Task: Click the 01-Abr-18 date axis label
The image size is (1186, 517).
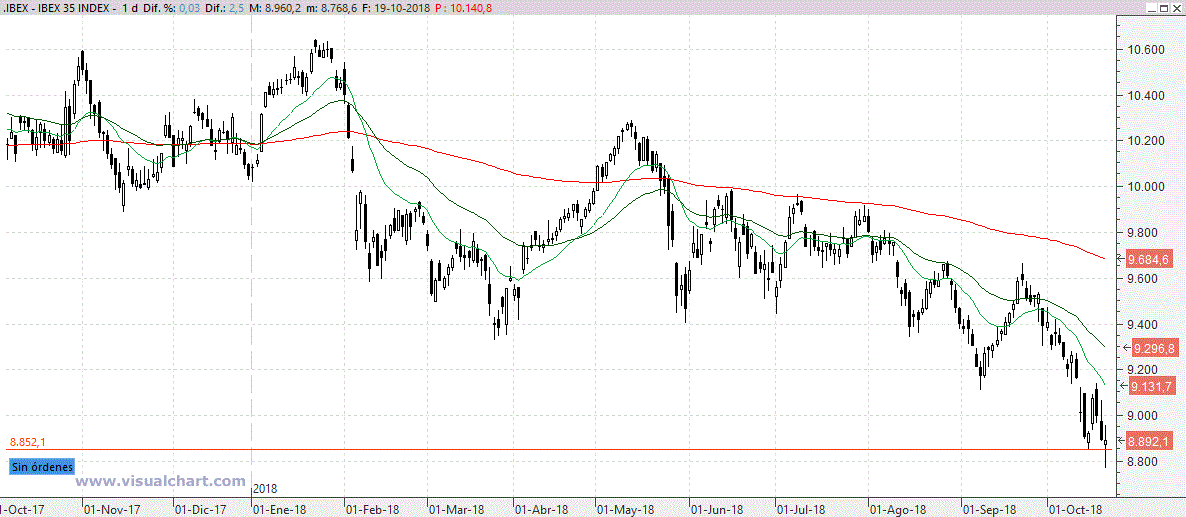Action: [x=542, y=509]
